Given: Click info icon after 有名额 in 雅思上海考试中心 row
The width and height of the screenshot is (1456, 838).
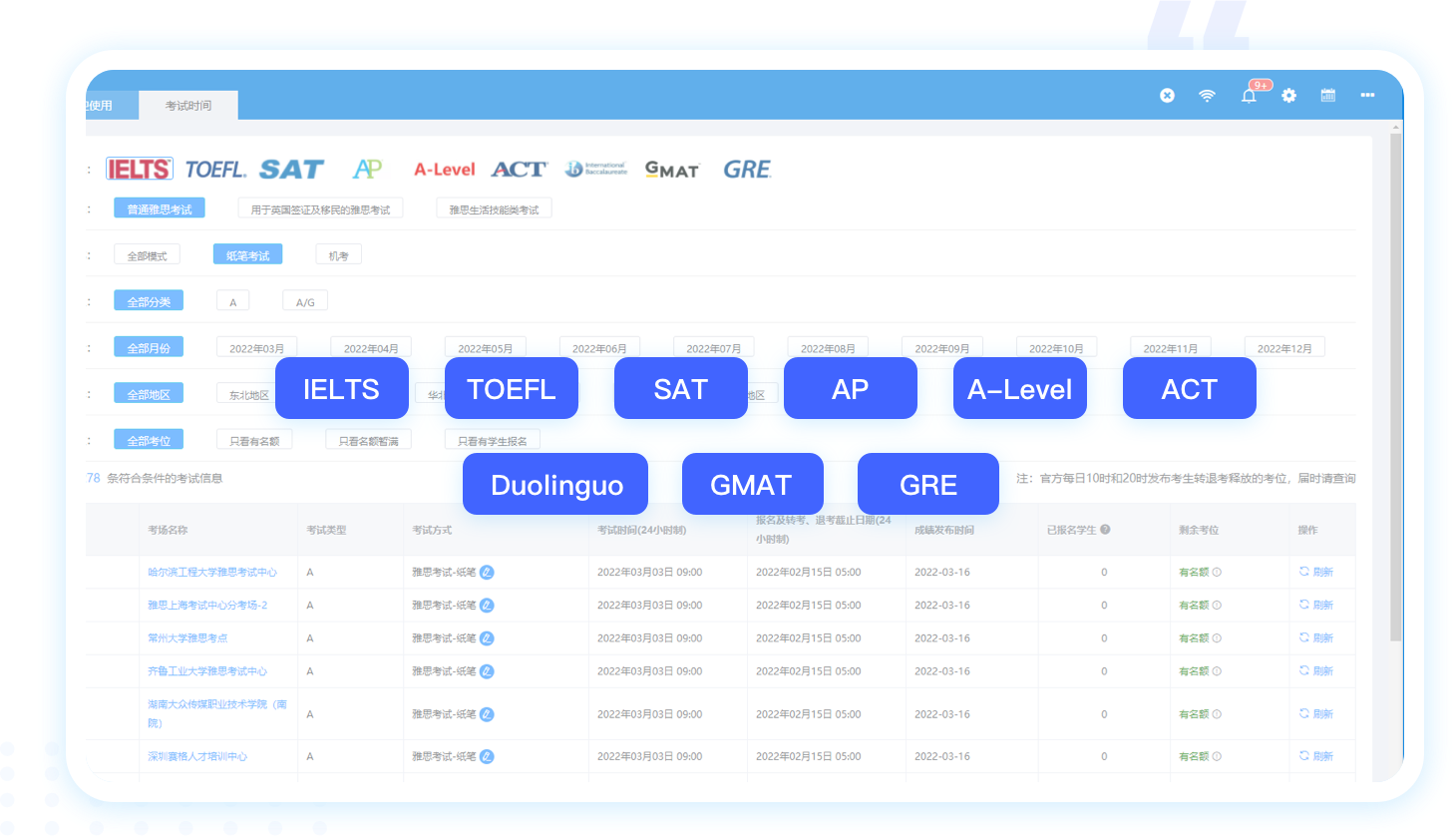Looking at the screenshot, I should (x=1217, y=606).
